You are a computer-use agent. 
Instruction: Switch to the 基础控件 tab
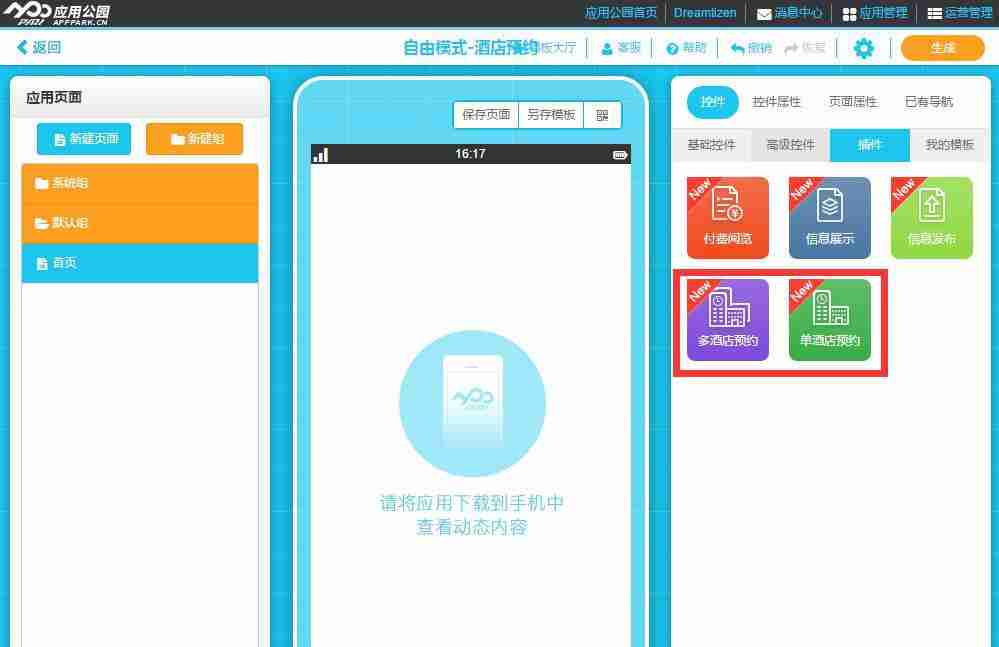710,144
